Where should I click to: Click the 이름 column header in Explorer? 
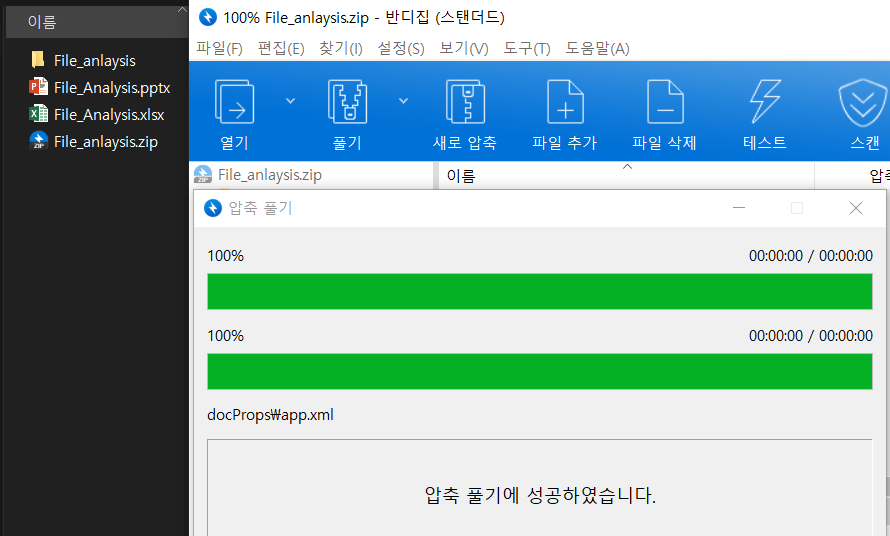point(97,22)
